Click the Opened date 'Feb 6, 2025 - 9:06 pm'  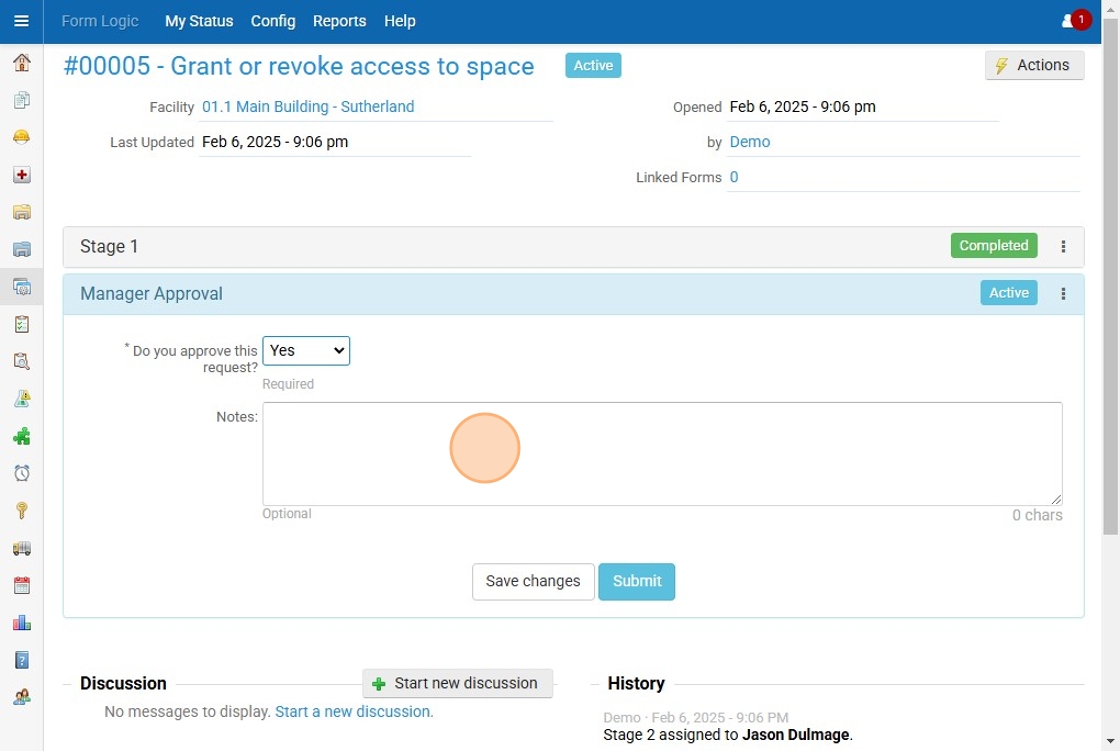point(802,106)
